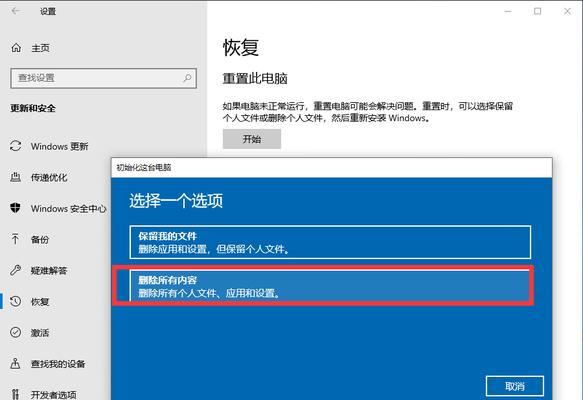Viewport: 583px width, 400px height.
Task: Choose the 删除所有内容 option
Action: 330,286
